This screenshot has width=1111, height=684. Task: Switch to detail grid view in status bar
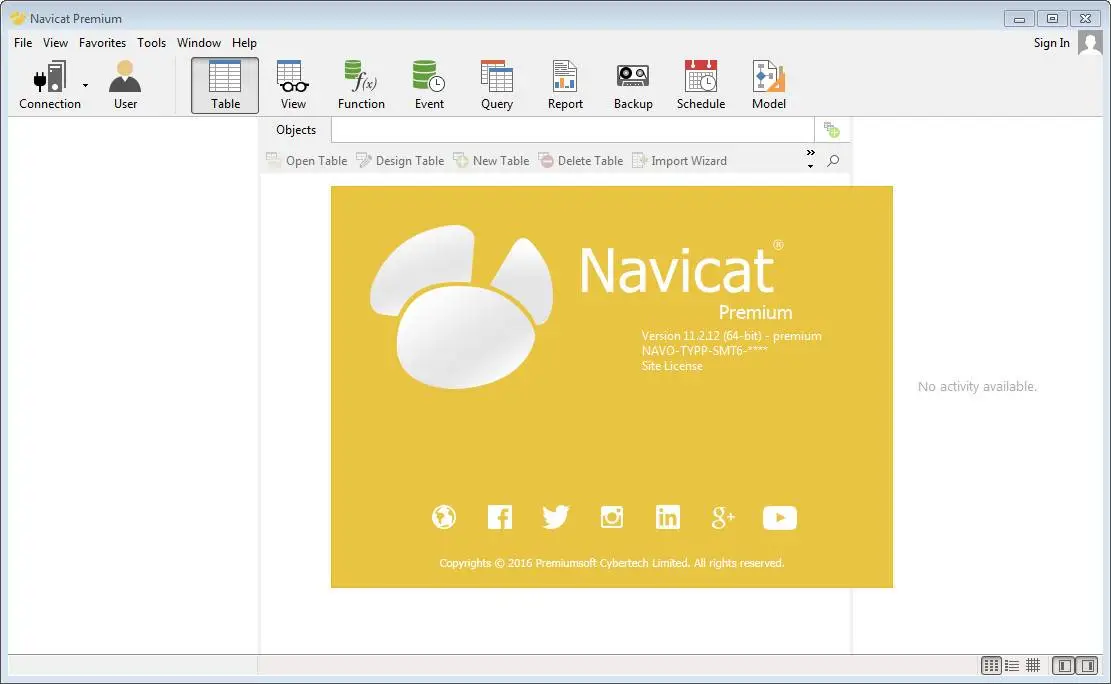1033,666
